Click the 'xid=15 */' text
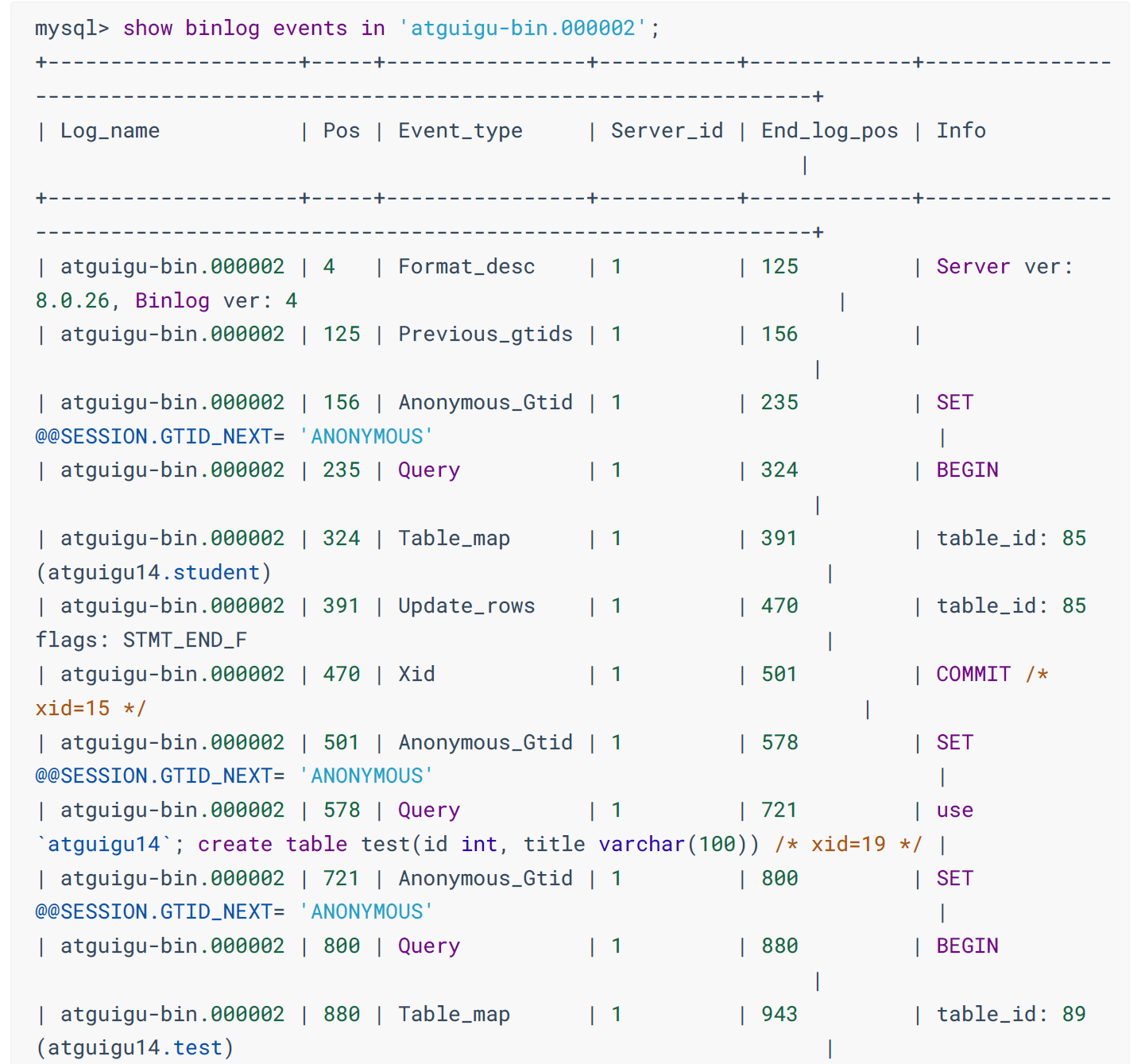1141x1064 pixels. coord(91,709)
